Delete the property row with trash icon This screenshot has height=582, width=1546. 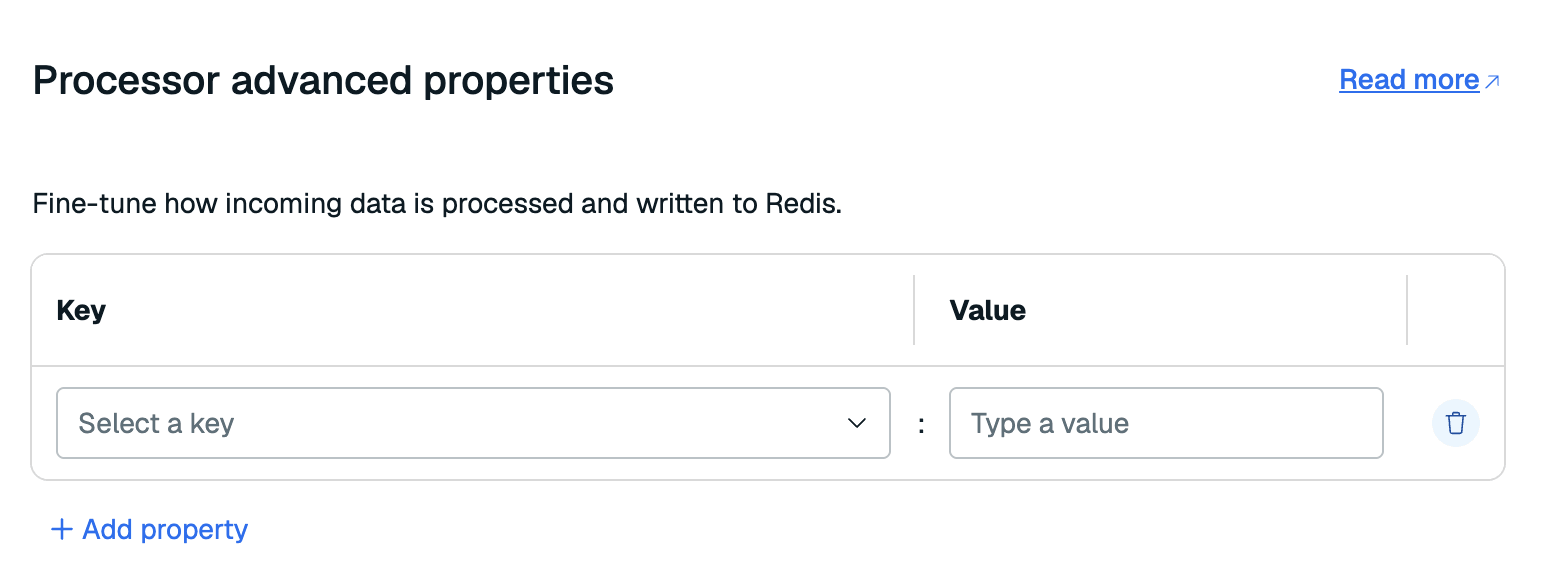[x=1455, y=423]
